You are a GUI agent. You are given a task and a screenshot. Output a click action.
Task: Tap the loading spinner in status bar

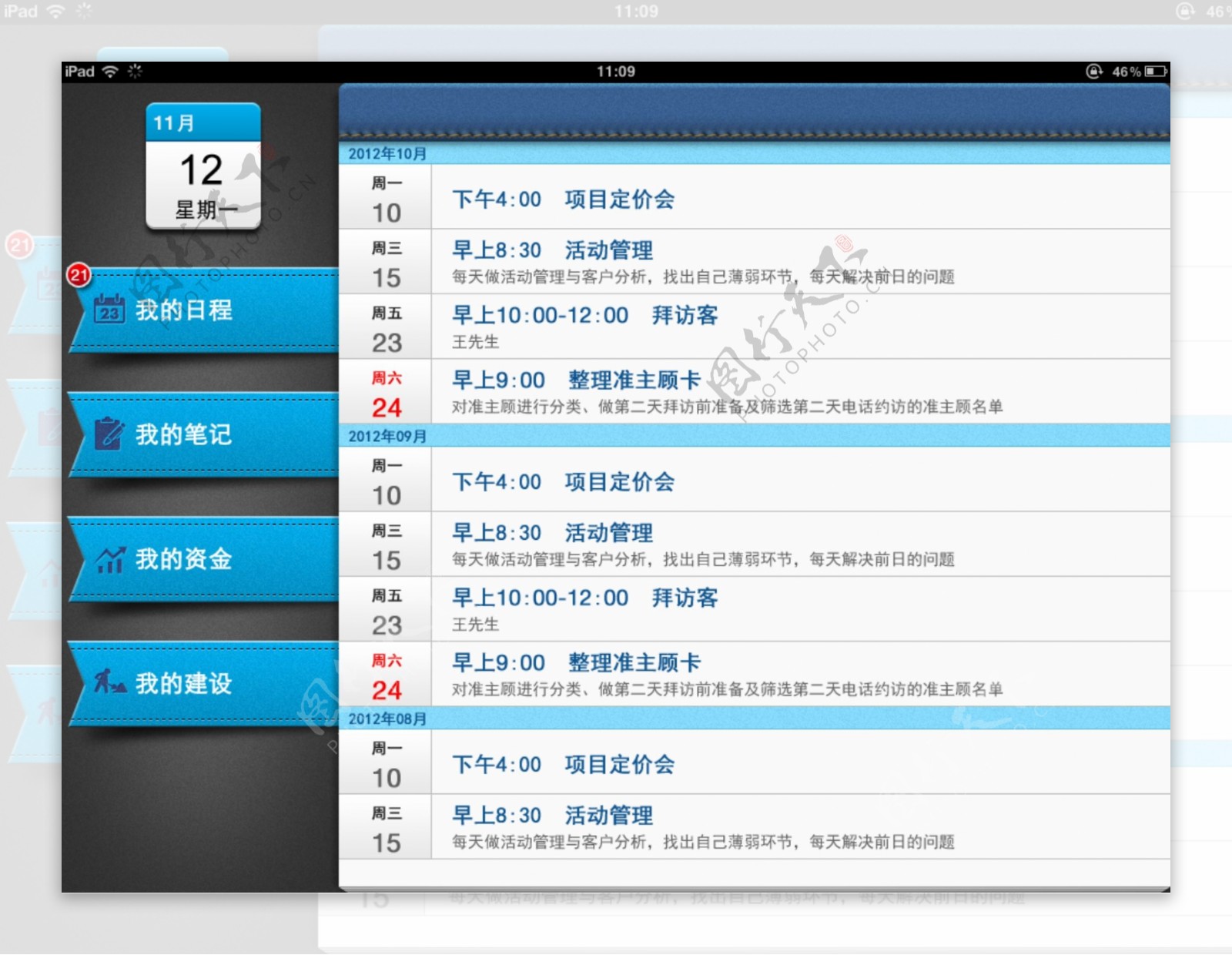click(x=135, y=72)
